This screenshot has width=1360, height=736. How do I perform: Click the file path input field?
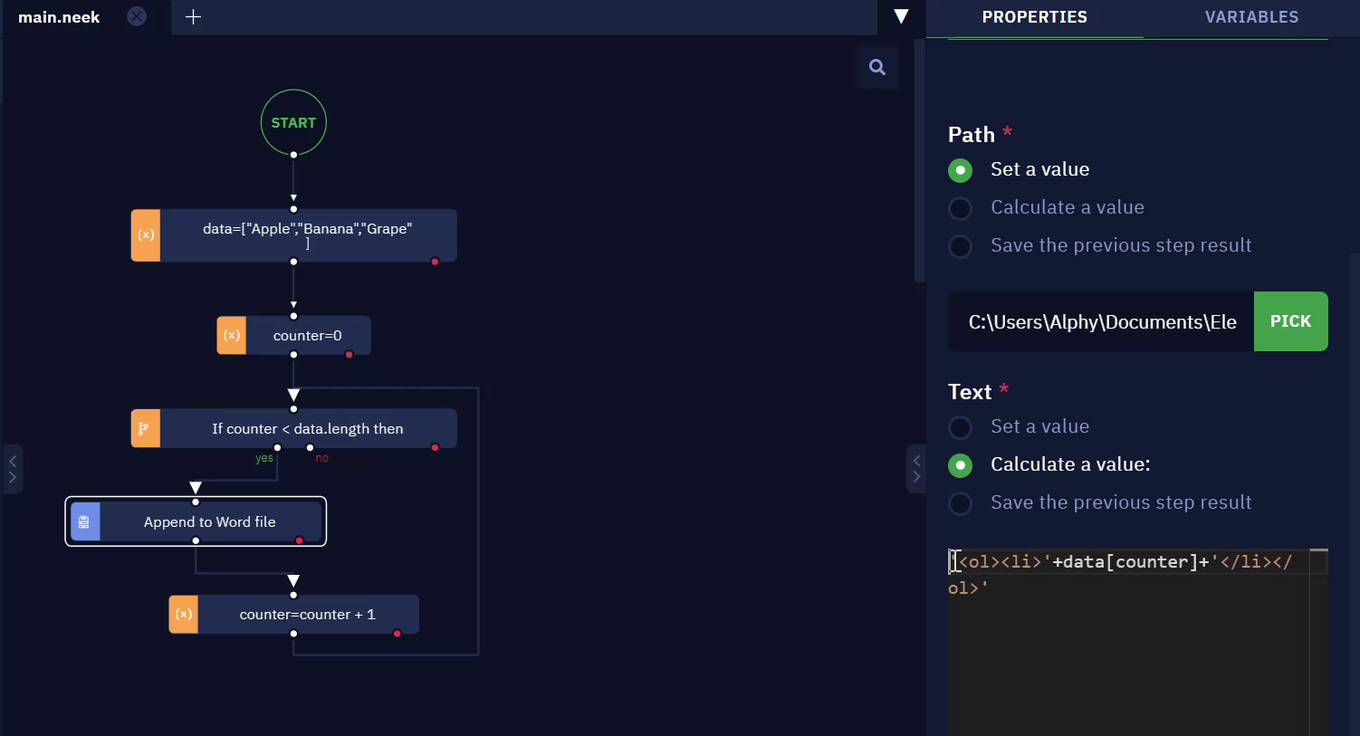[1101, 321]
